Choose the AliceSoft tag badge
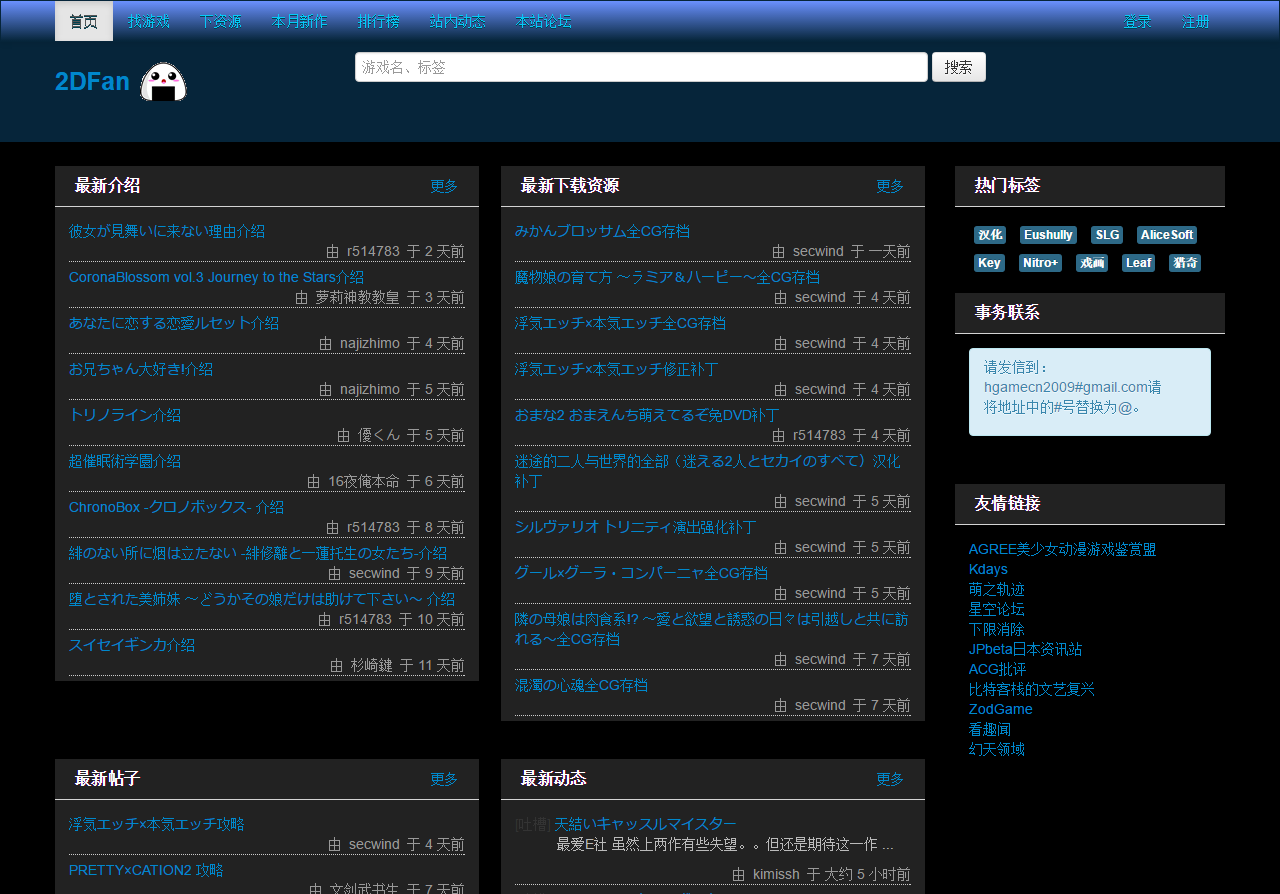Screen dimensions: 1280x894 click(x=1166, y=235)
